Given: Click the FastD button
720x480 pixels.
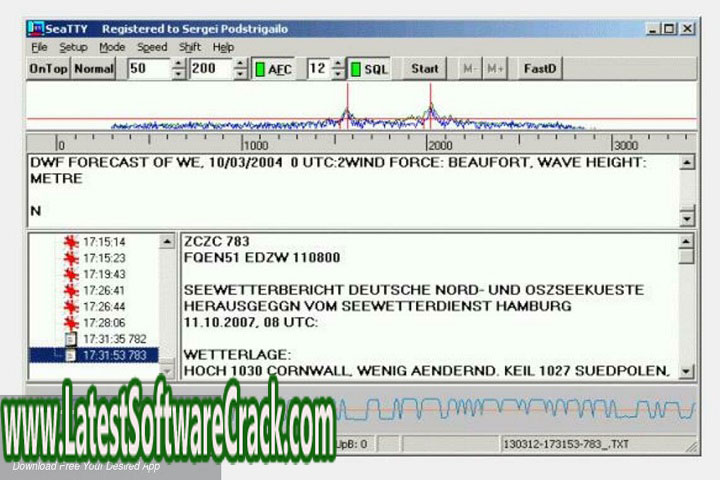Looking at the screenshot, I should [541, 70].
